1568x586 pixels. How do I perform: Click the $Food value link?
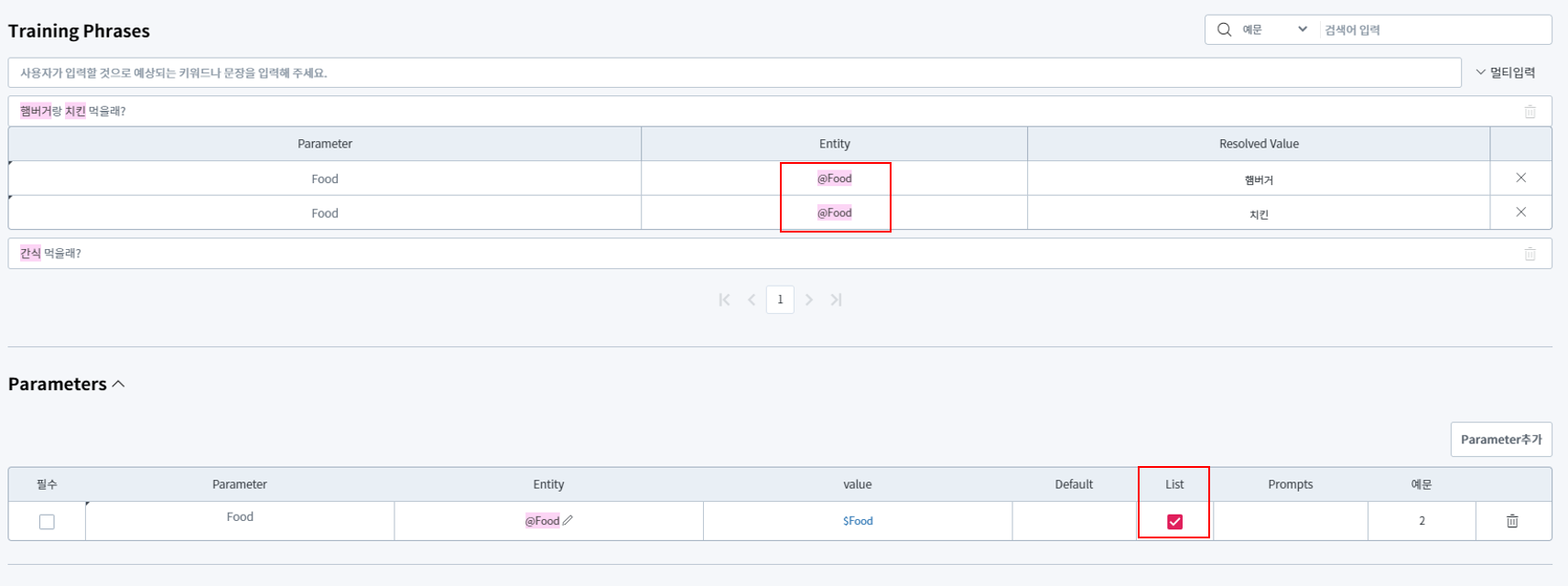tap(858, 521)
